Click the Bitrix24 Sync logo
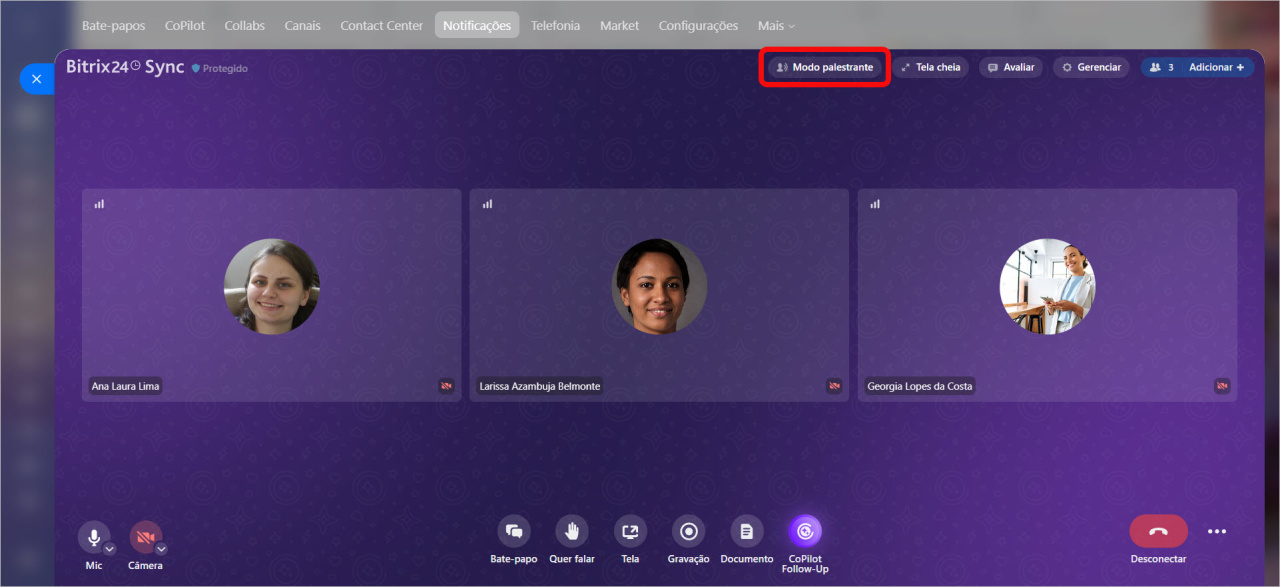 point(125,67)
